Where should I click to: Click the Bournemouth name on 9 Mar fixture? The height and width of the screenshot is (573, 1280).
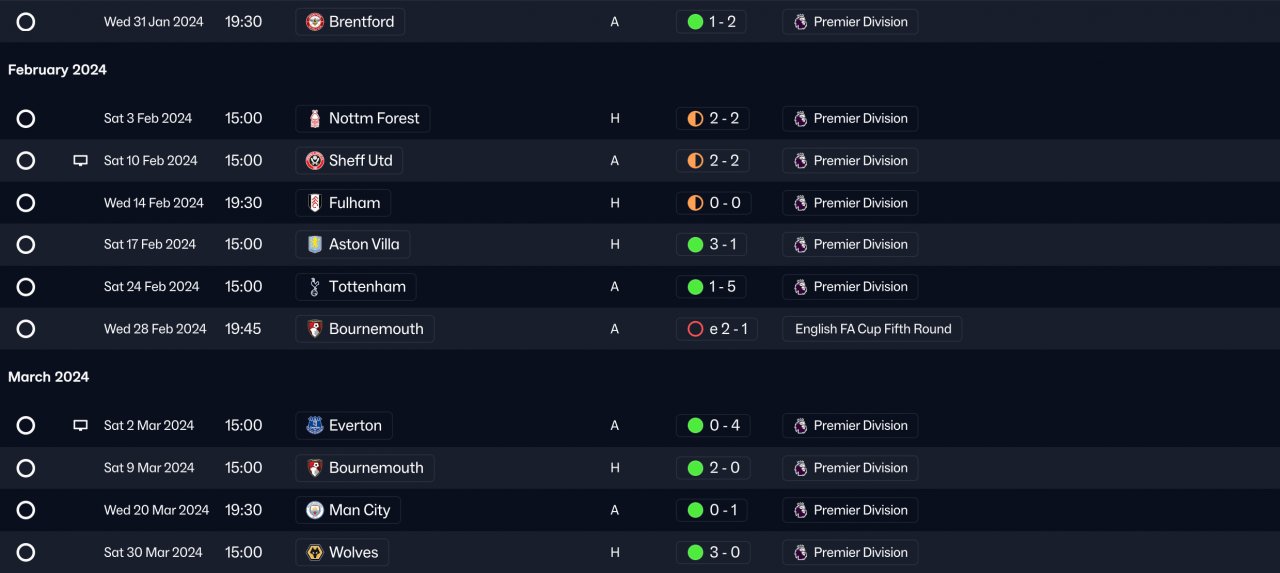click(375, 468)
